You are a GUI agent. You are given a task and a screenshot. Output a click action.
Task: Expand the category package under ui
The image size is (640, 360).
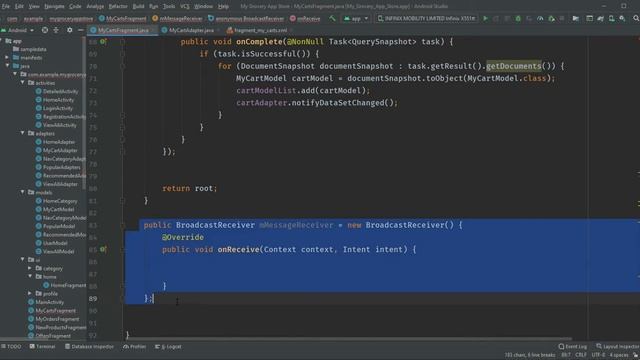point(30,268)
